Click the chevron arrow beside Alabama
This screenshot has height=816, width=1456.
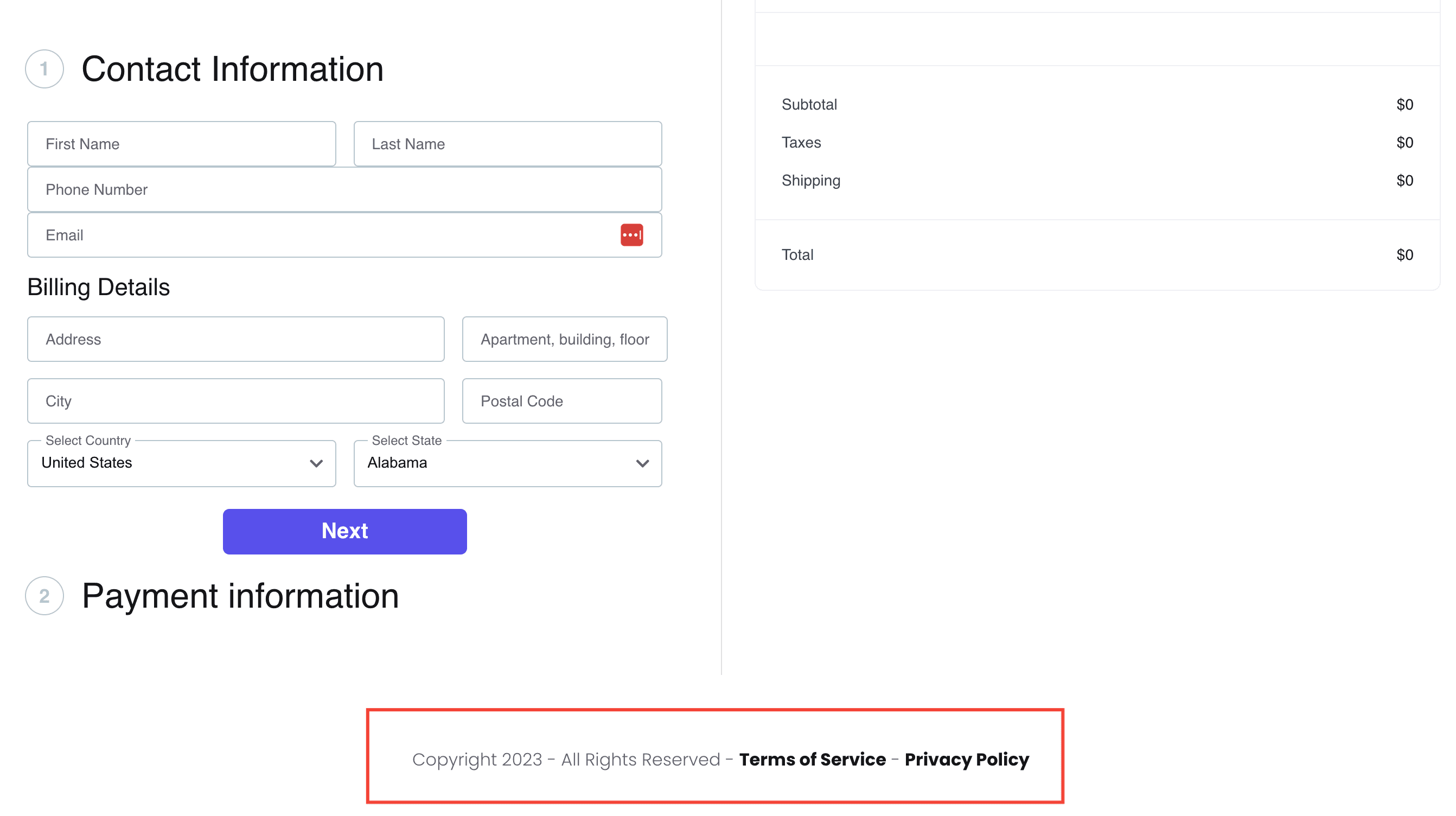click(642, 464)
